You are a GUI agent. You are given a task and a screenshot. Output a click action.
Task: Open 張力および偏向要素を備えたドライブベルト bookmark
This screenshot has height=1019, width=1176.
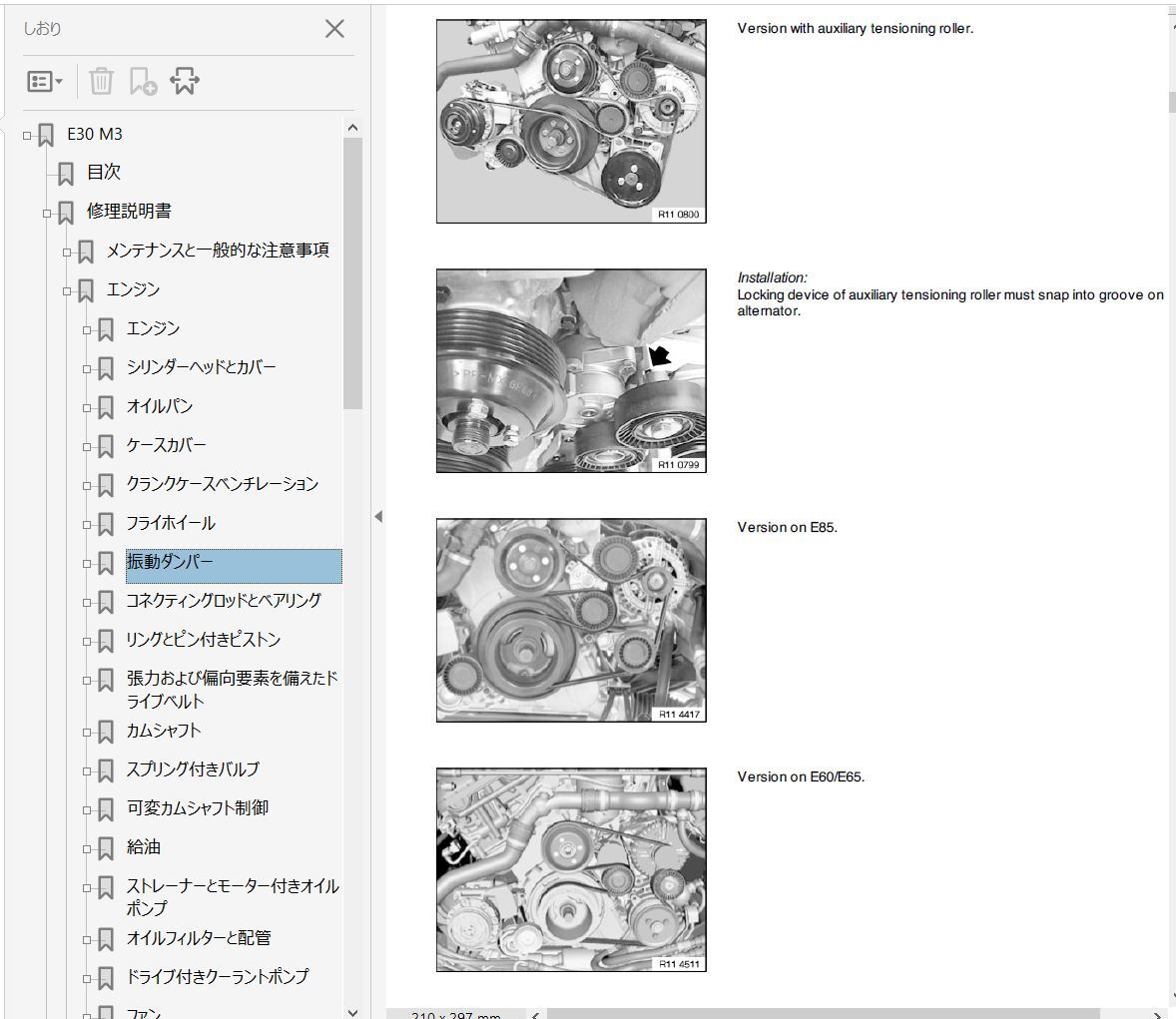click(232, 689)
